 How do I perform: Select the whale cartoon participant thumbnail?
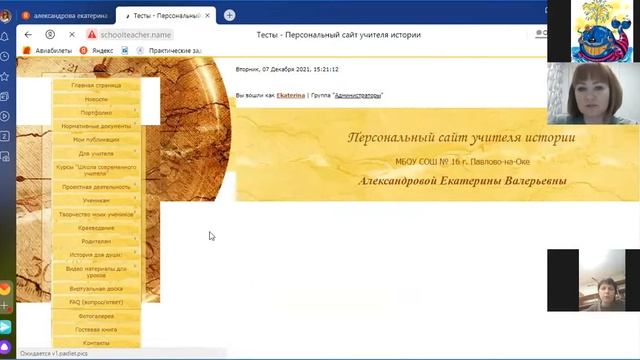[x=593, y=31]
